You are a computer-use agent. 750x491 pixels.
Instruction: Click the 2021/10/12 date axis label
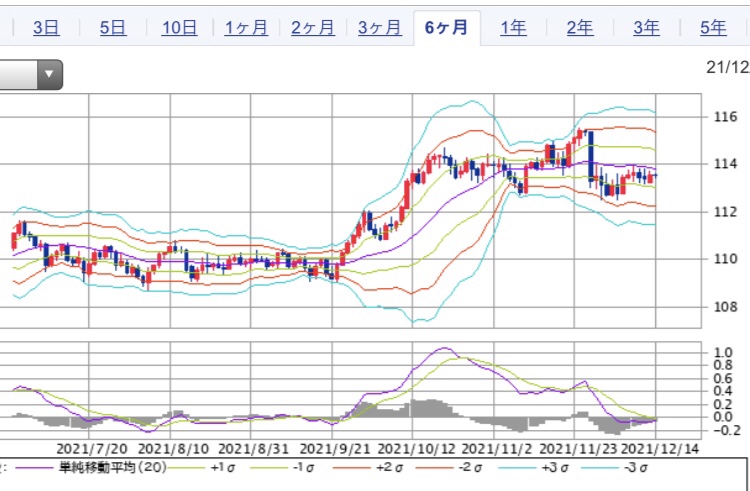416,449
